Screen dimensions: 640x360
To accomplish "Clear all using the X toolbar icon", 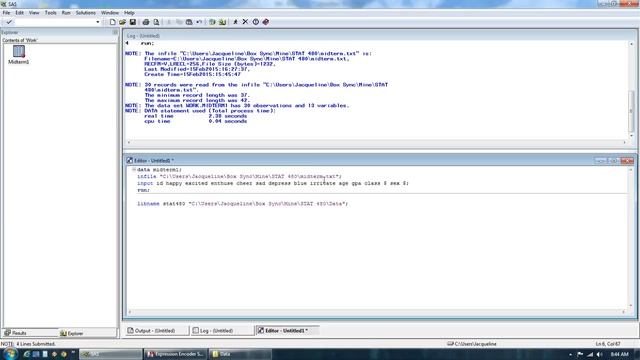I will point(245,22).
